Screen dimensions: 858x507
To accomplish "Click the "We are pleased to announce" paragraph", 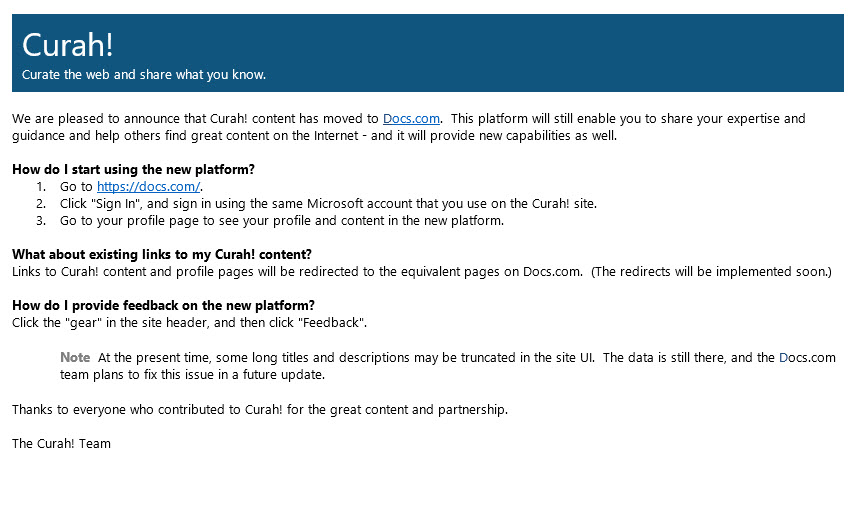I will (x=190, y=119).
